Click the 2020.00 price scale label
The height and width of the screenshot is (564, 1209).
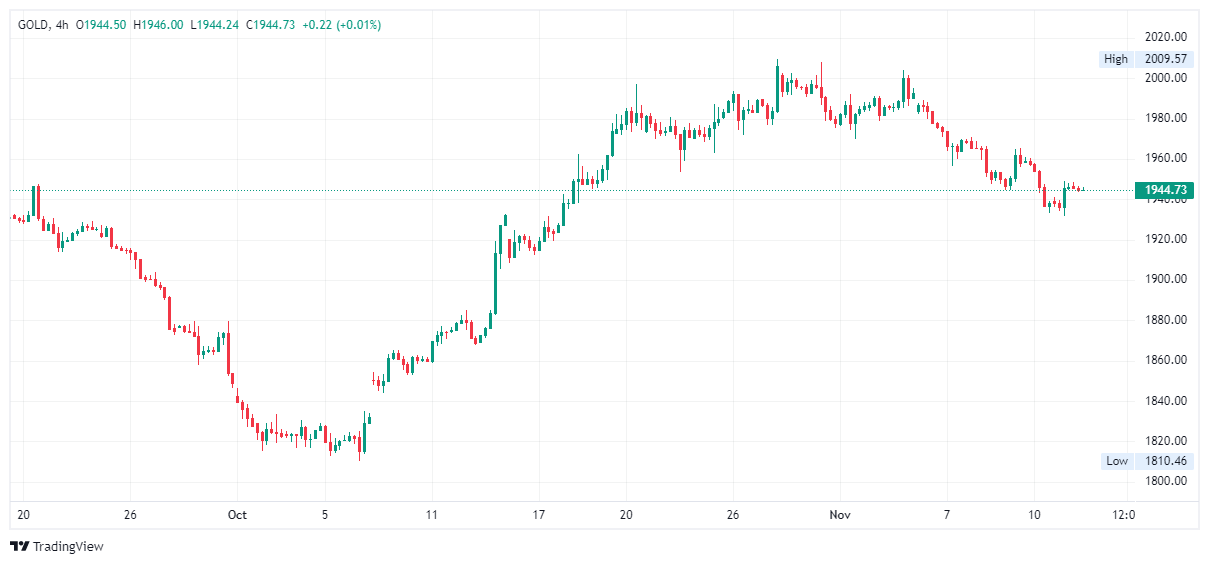[x=1166, y=37]
